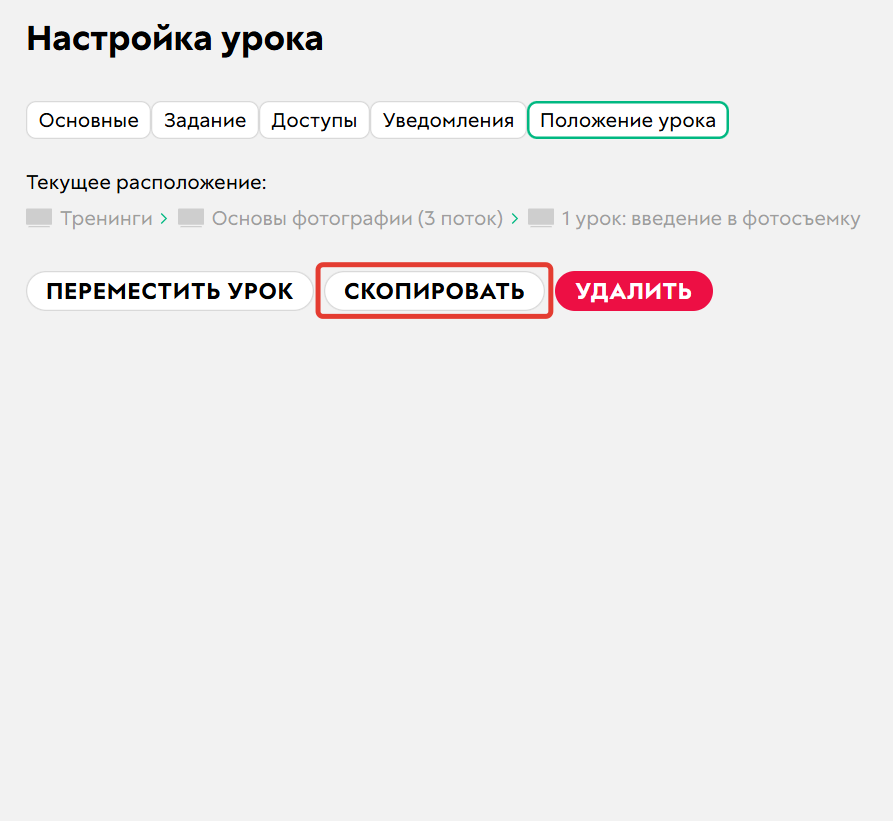Image resolution: width=893 pixels, height=821 pixels.
Task: Click the highlighted СКОПИРОВАТЬ button
Action: (x=434, y=291)
